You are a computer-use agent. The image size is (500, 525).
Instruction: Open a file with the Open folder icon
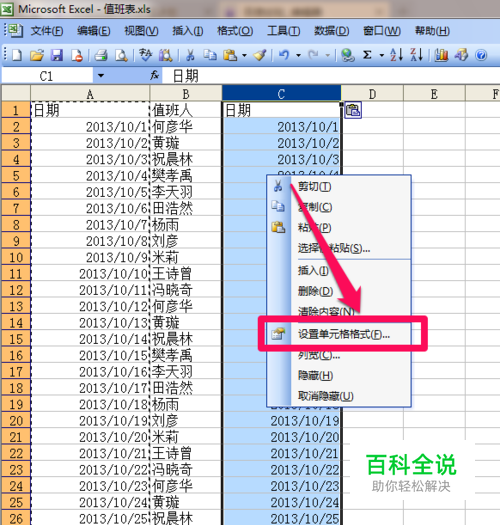pos(37,55)
